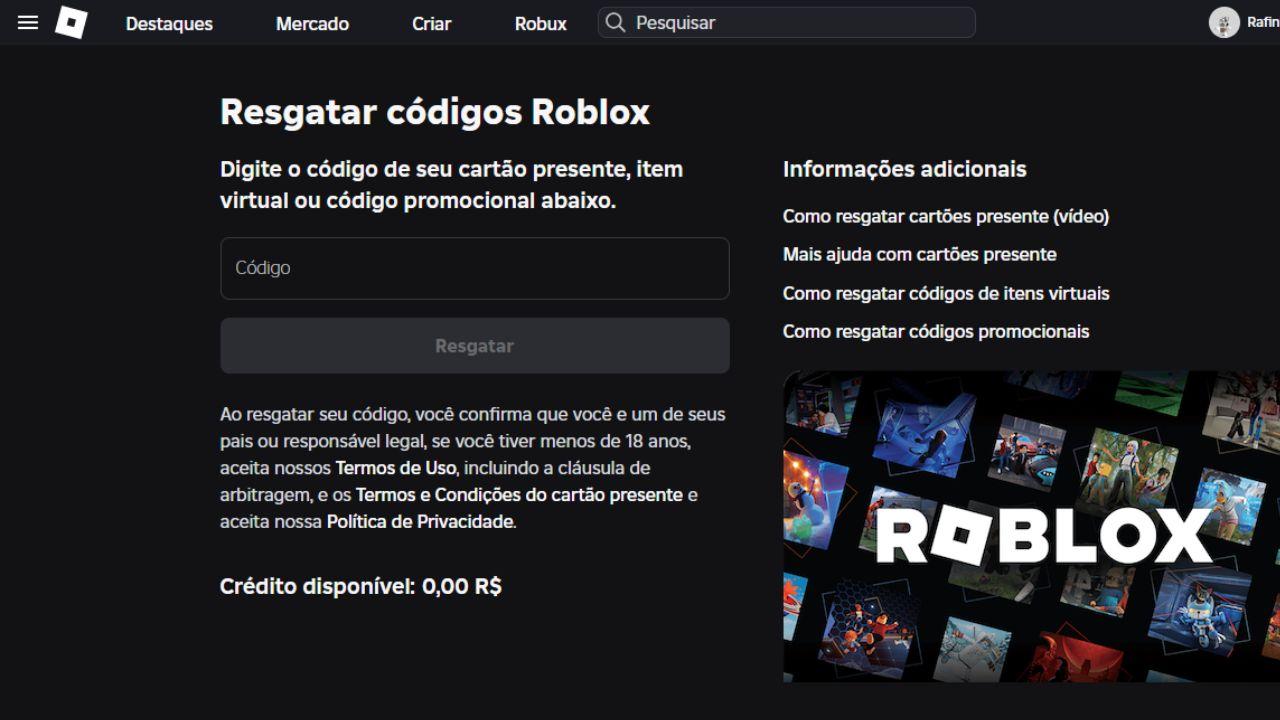This screenshot has width=1280, height=720.
Task: Open Como resgatar códigos promocionais link
Action: (936, 331)
